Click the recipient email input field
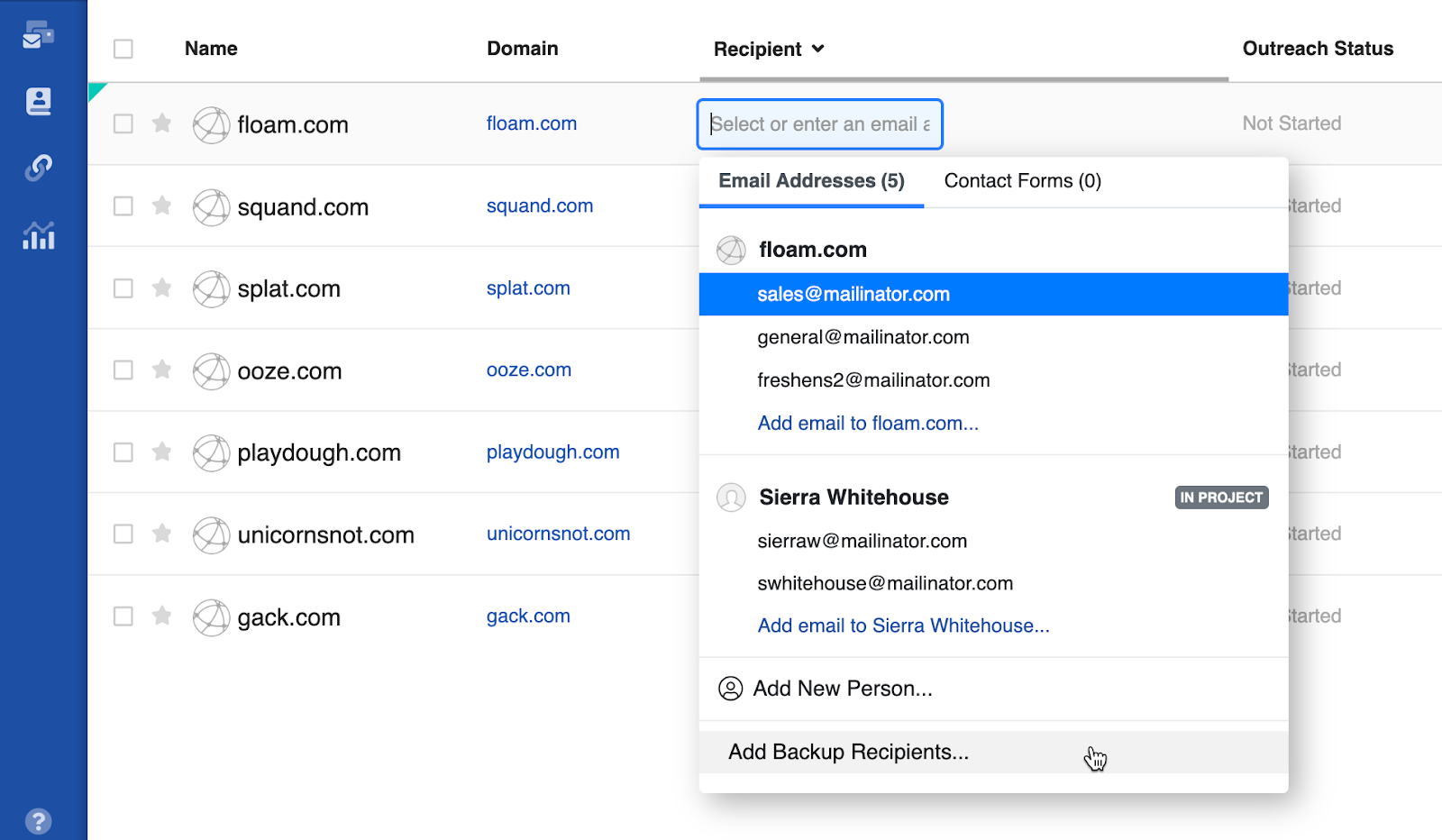Viewport: 1442px width, 840px height. 819,124
